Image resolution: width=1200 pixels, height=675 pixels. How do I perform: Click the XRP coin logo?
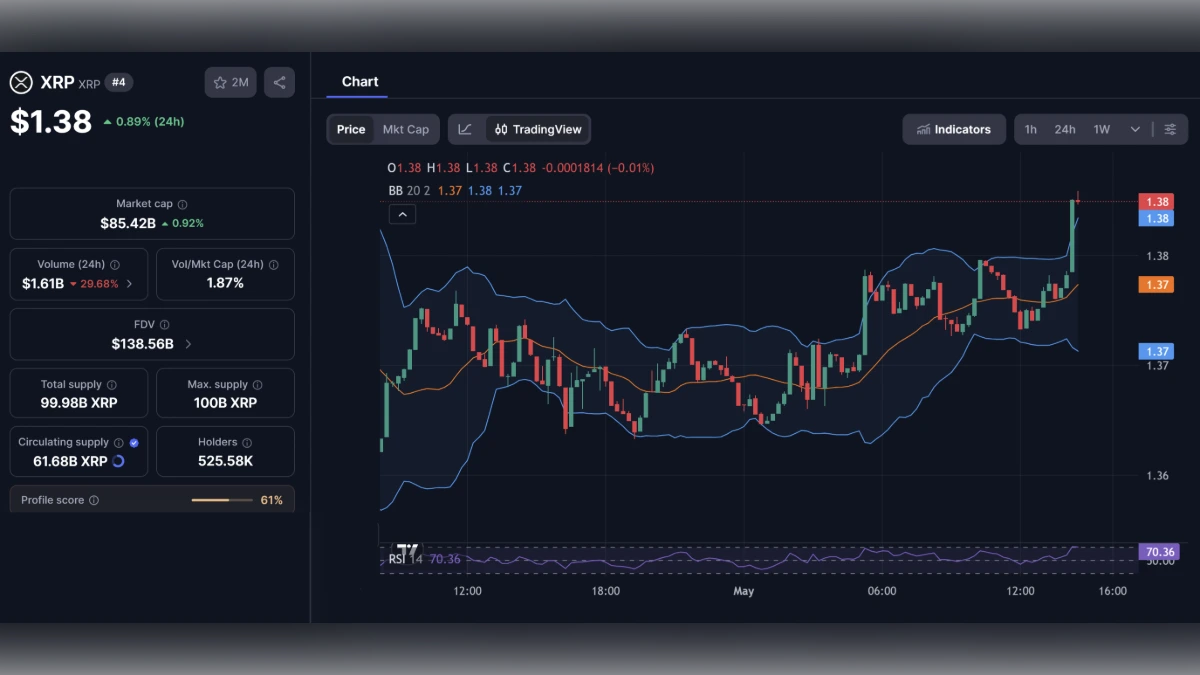21,83
